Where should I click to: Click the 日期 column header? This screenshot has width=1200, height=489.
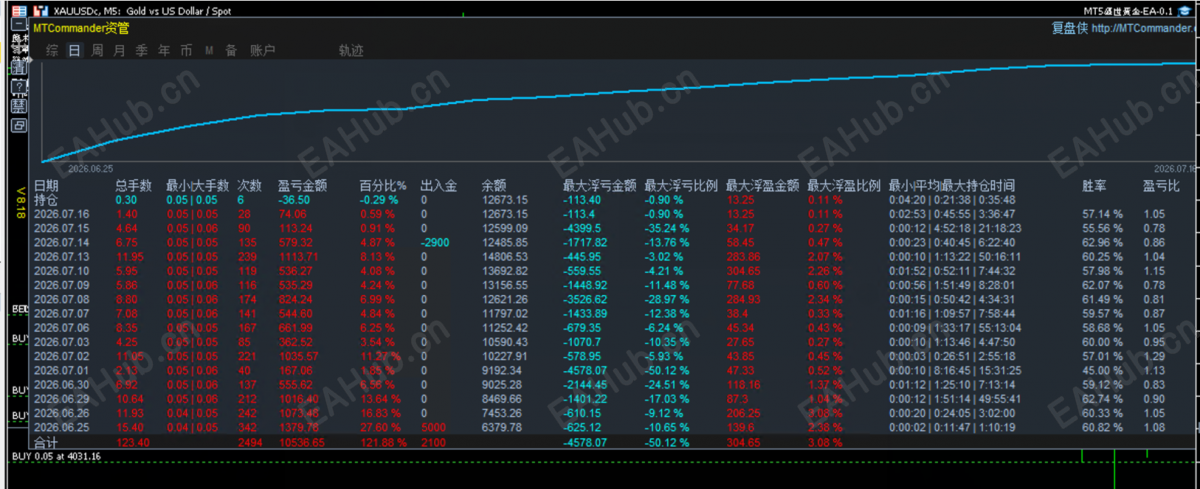tap(46, 186)
